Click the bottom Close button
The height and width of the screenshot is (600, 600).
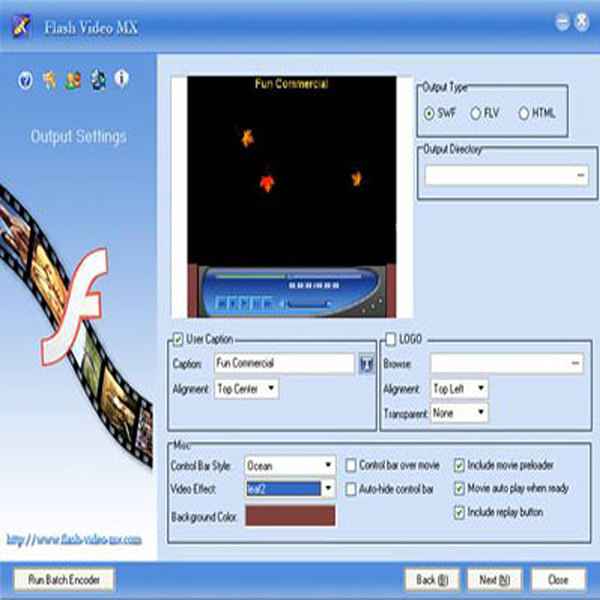558,580
